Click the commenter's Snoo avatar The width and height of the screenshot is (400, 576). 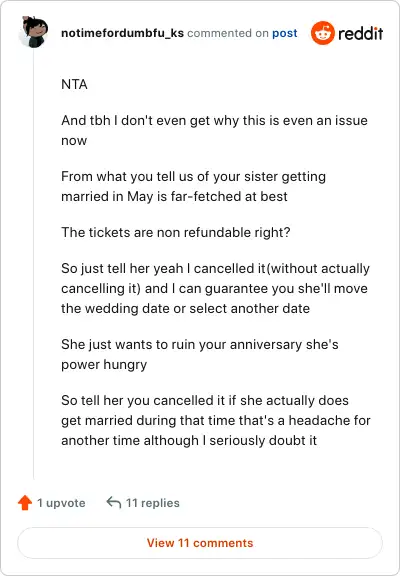33,32
